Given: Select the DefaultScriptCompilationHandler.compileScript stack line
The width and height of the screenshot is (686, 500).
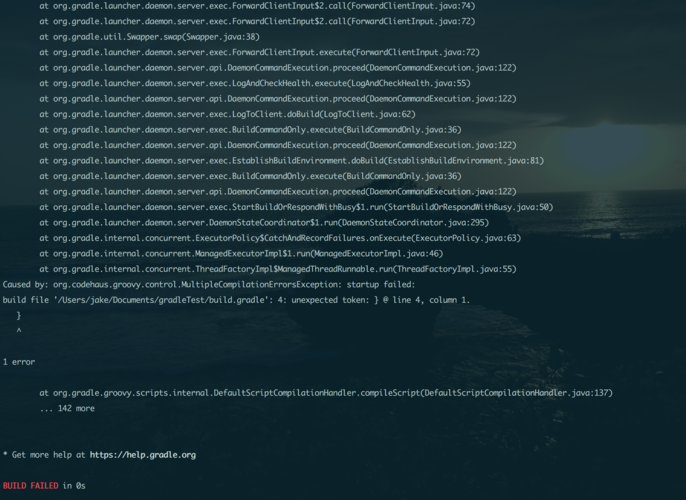Looking at the screenshot, I should coord(326,393).
